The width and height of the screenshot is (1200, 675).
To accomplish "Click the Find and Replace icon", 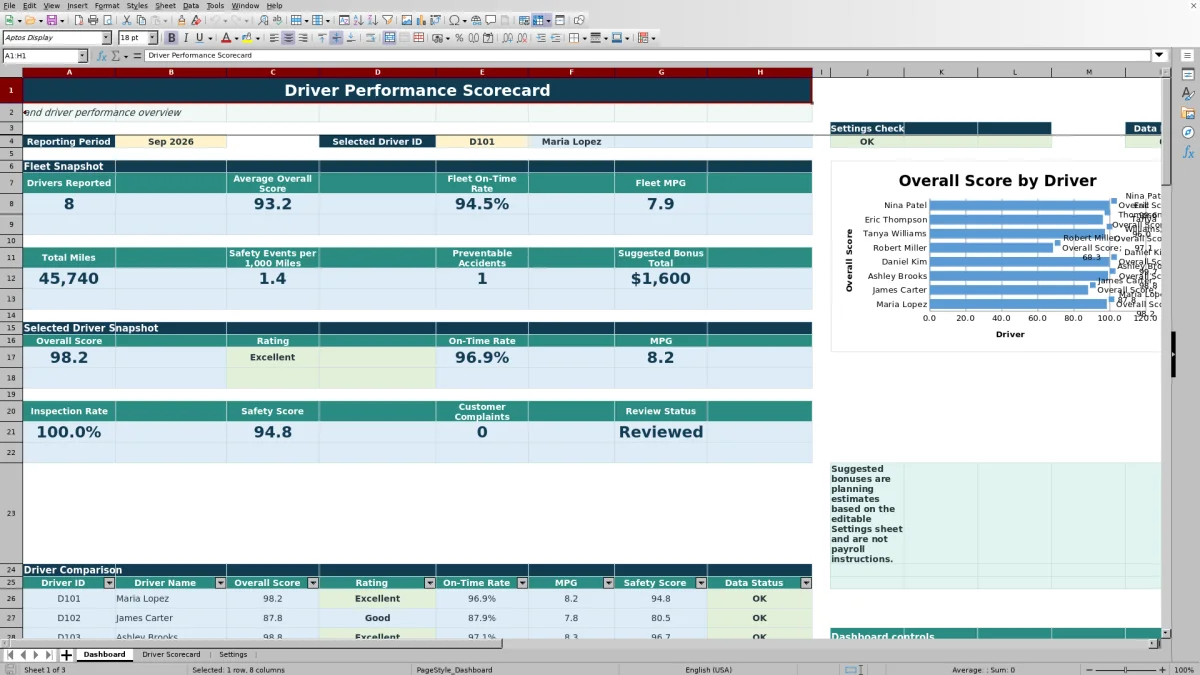I will 262,20.
